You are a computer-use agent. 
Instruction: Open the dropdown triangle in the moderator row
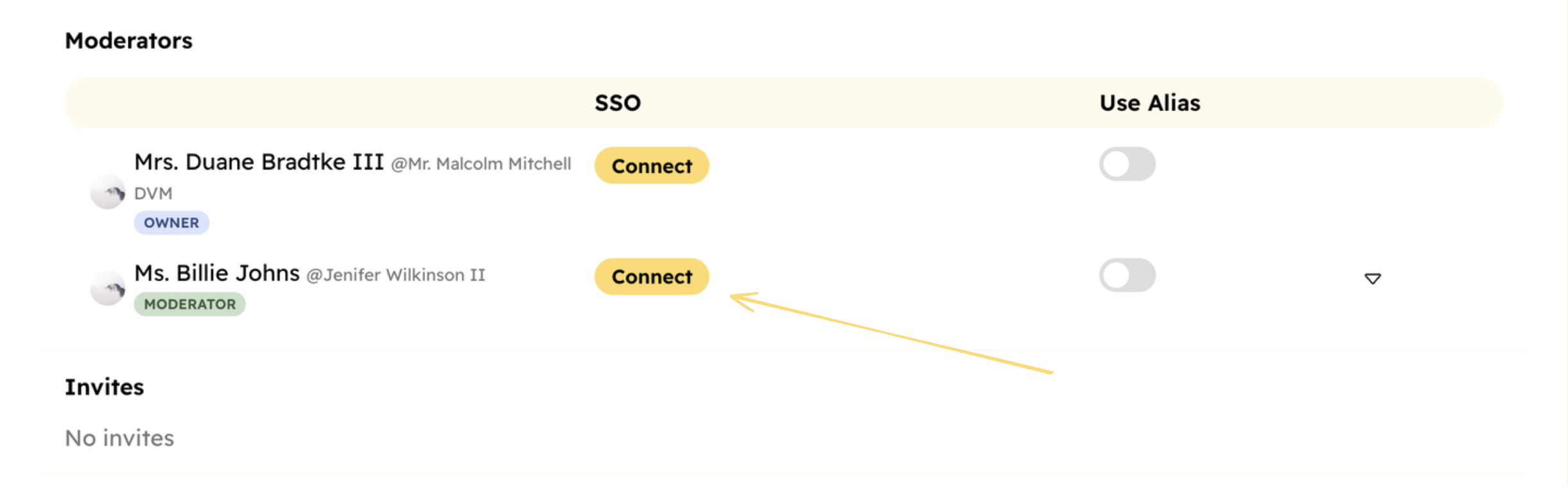tap(1373, 278)
